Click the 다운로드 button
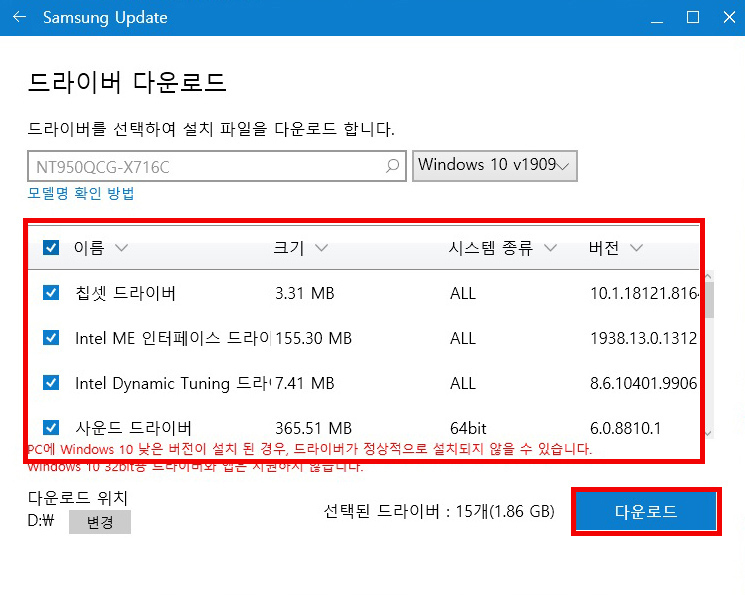 pyautogui.click(x=646, y=511)
